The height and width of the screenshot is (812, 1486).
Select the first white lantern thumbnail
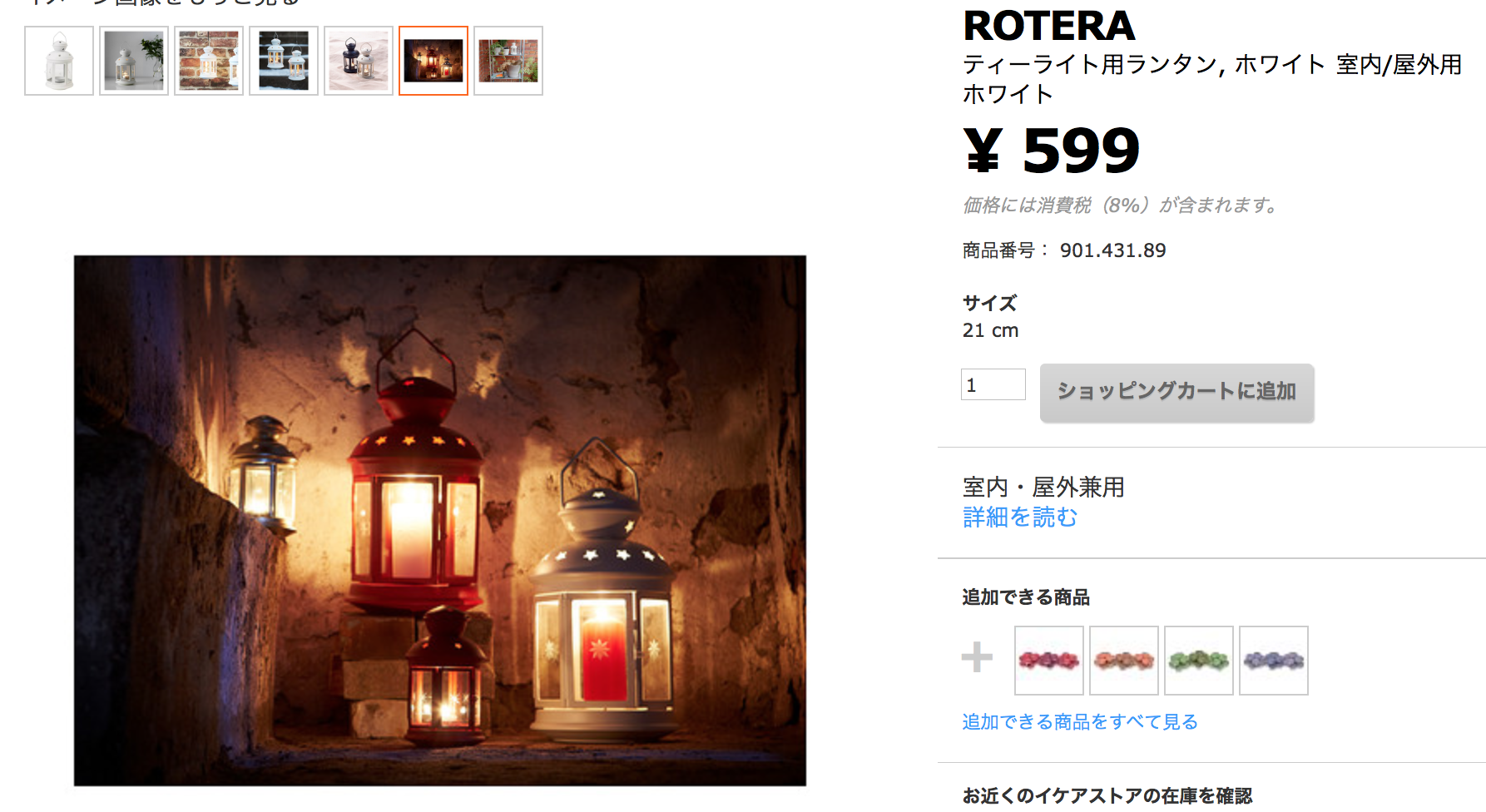click(x=59, y=61)
